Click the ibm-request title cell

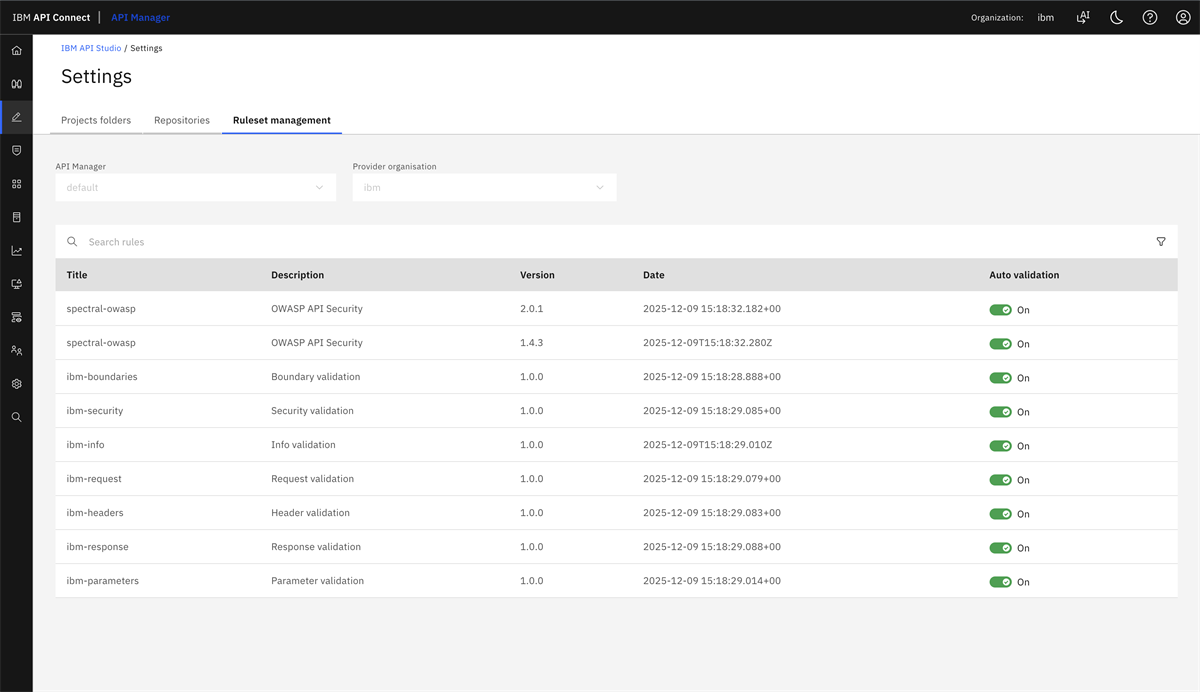click(x=94, y=479)
